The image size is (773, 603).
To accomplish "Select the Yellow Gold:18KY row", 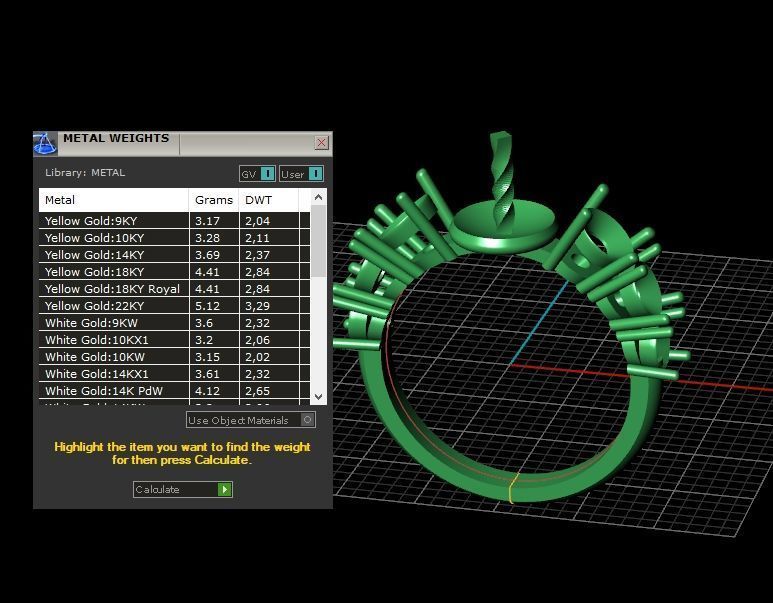I will click(x=175, y=272).
